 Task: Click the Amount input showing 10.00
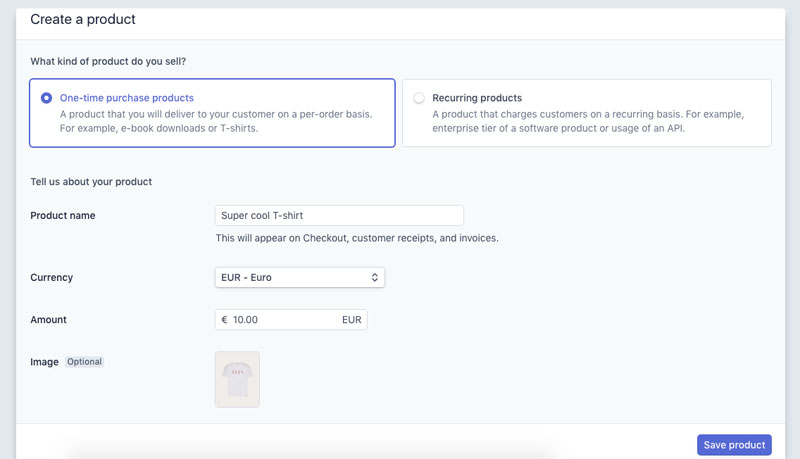[291, 320]
